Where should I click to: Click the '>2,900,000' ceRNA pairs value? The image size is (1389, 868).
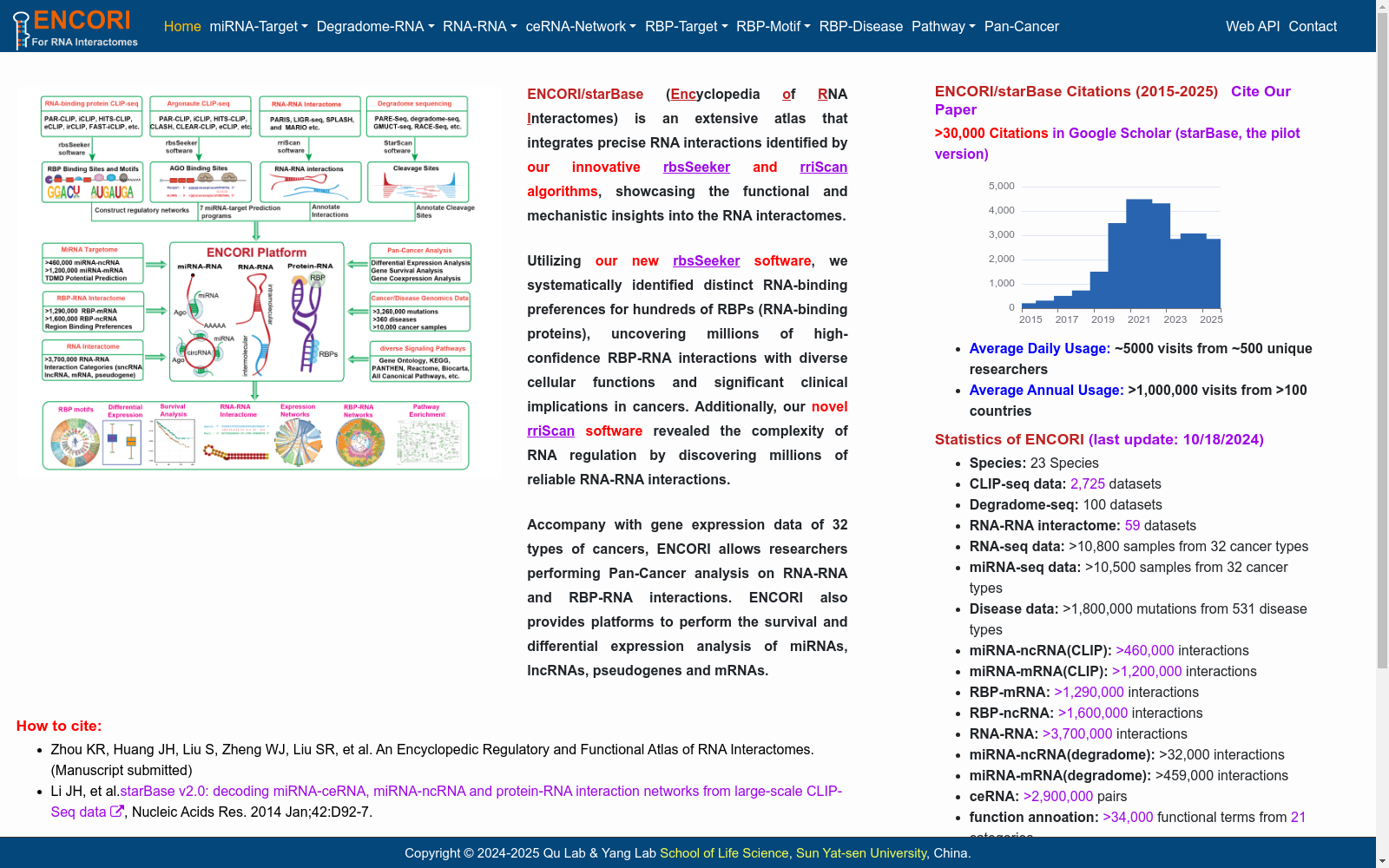click(x=1058, y=796)
